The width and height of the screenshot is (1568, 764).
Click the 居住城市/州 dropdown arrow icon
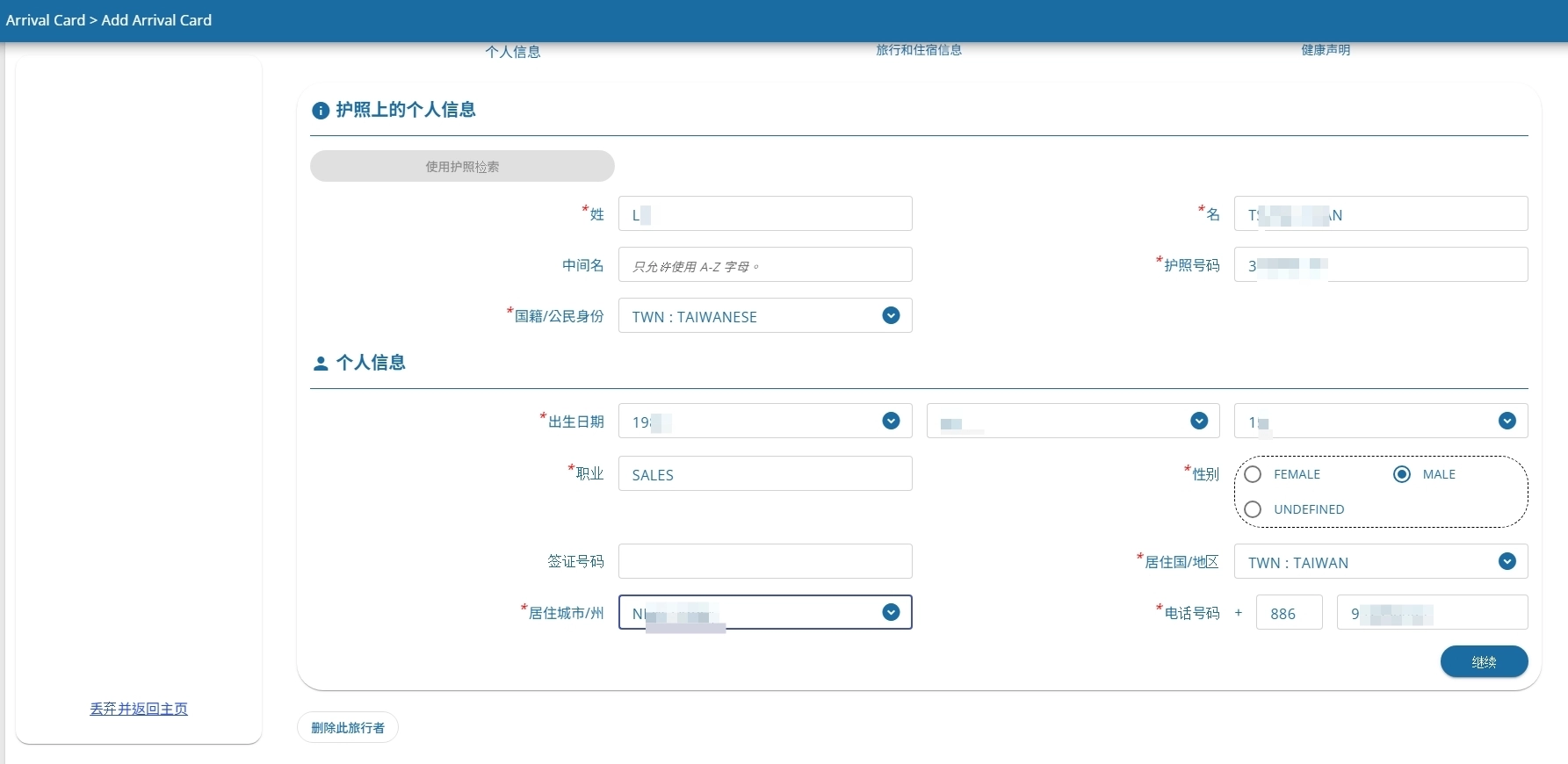pos(891,613)
